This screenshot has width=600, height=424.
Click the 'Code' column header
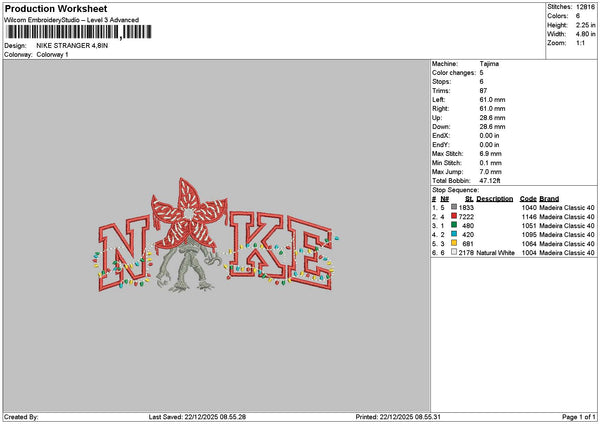click(x=528, y=199)
